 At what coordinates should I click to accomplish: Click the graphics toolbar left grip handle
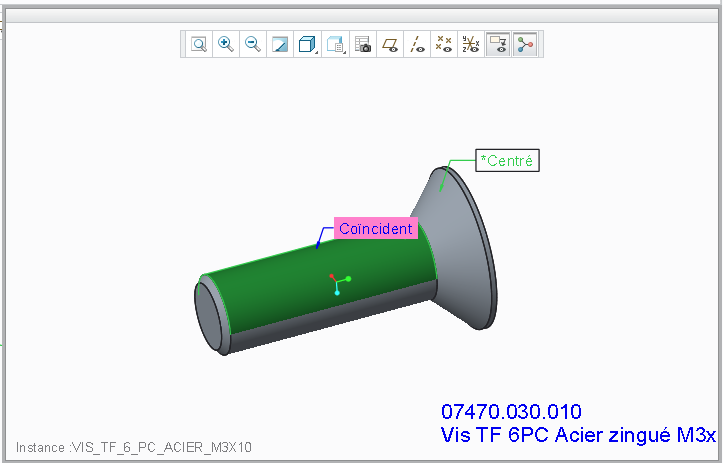click(183, 44)
